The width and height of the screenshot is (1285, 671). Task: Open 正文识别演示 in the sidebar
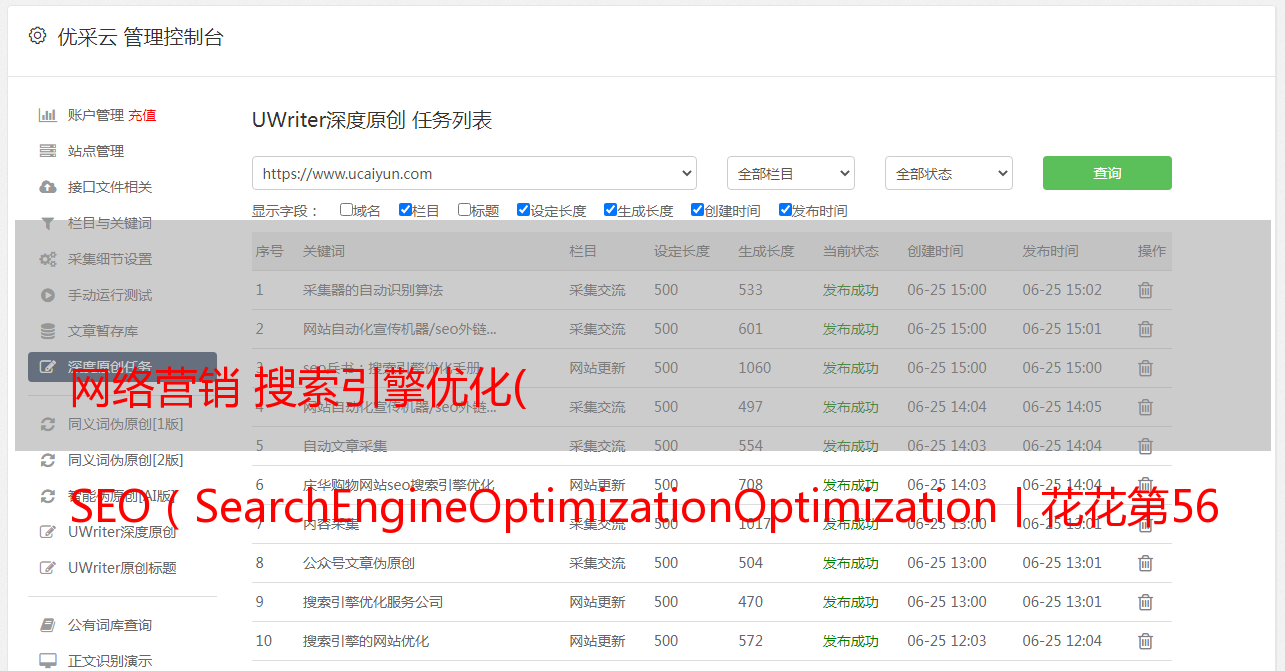click(110, 661)
